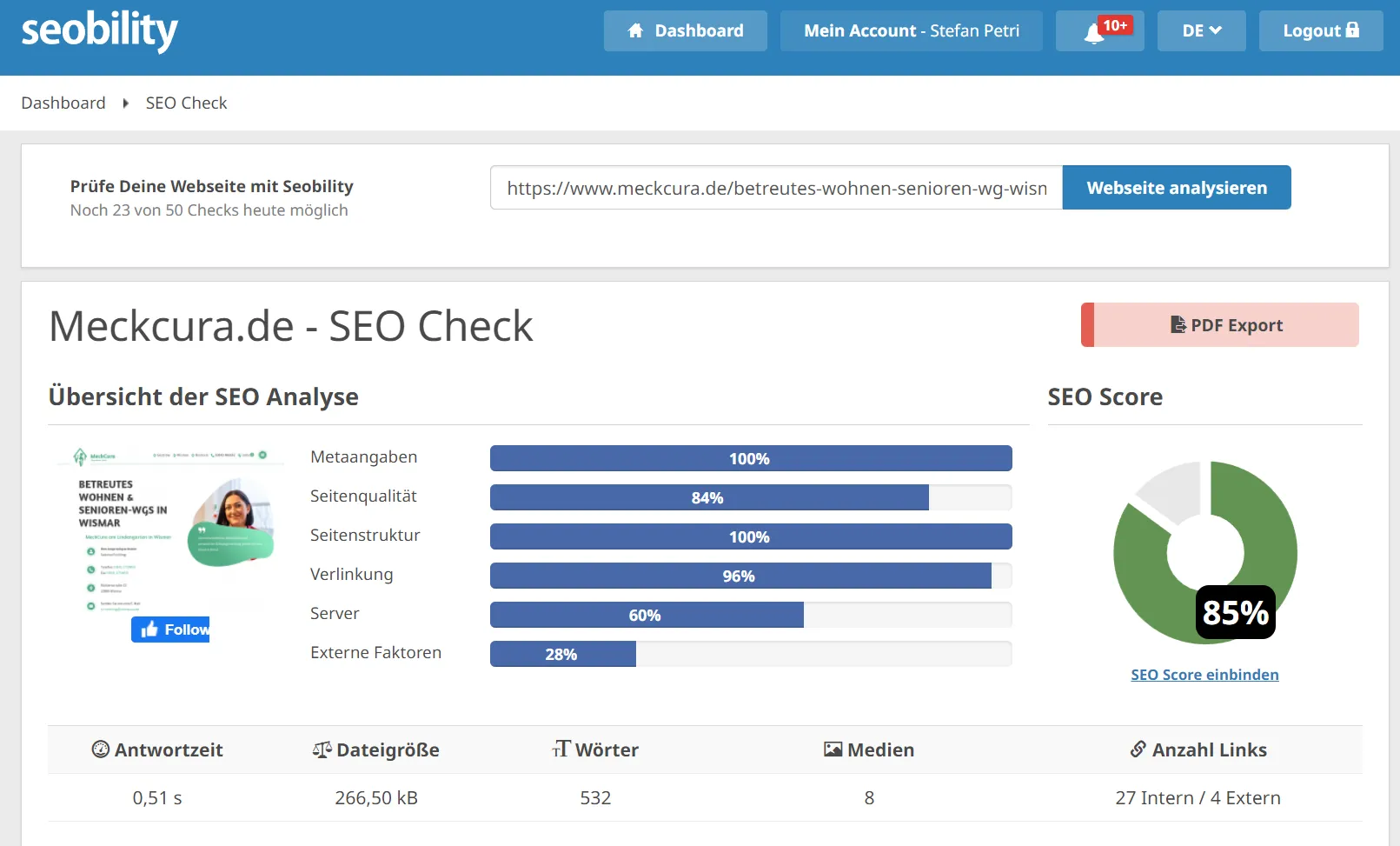Viewport: 1400px width, 846px height.
Task: Select the 0,51 s response time value
Action: [x=157, y=798]
